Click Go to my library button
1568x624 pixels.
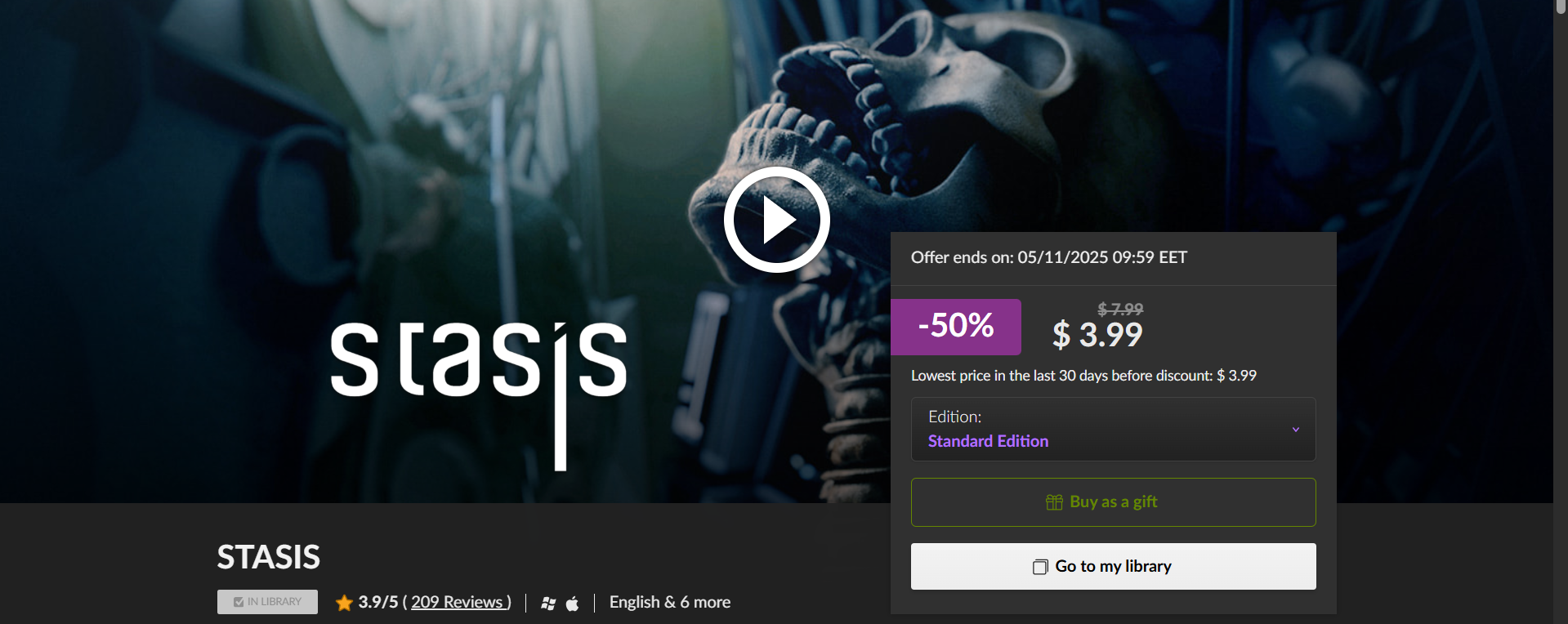pyautogui.click(x=1114, y=566)
